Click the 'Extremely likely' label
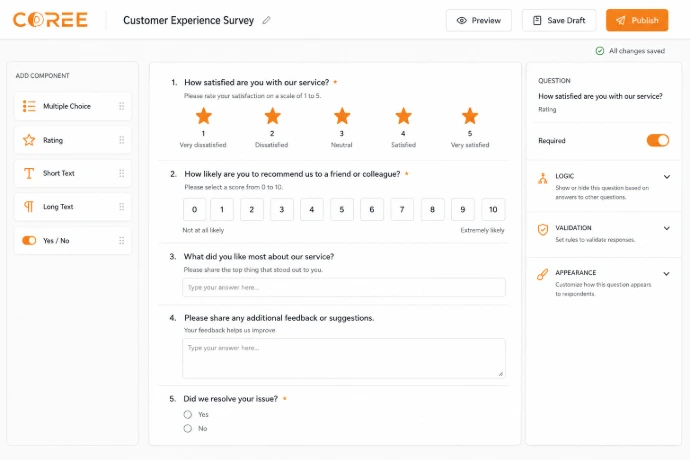The height and width of the screenshot is (460, 690). (482, 230)
